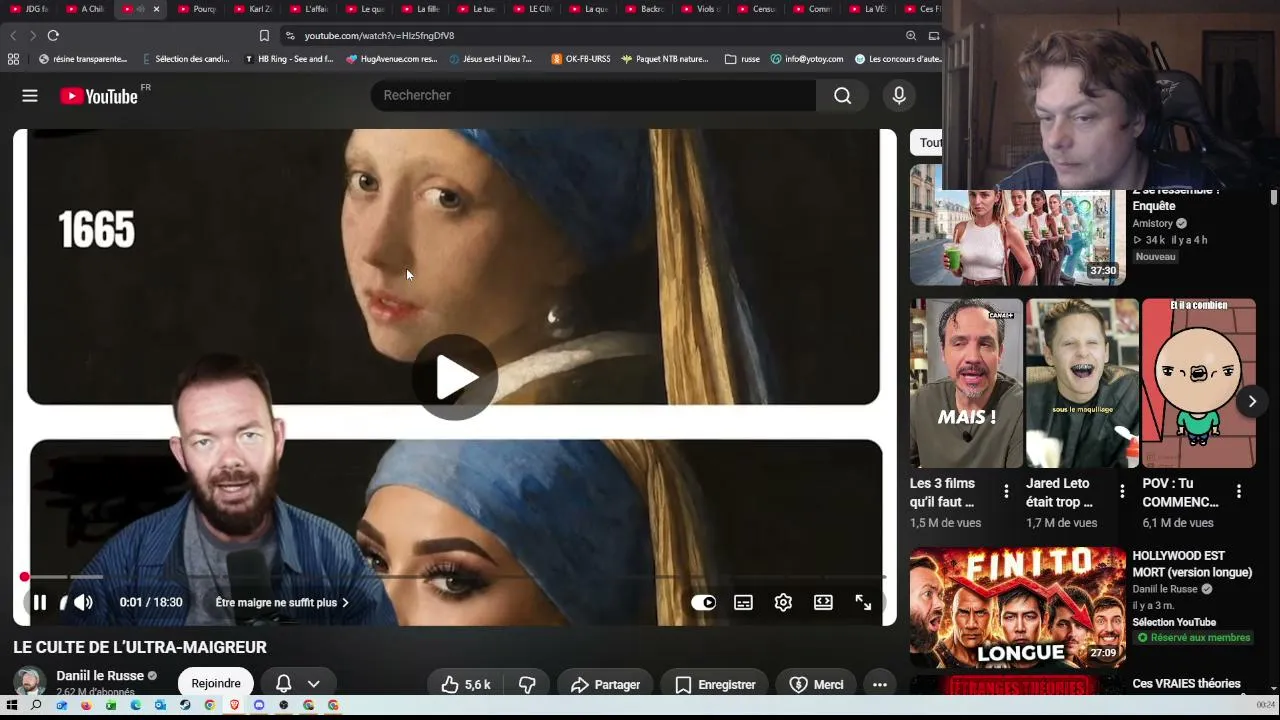The height and width of the screenshot is (720, 1280).
Task: Show more shorts with the next arrow
Action: tap(1252, 401)
